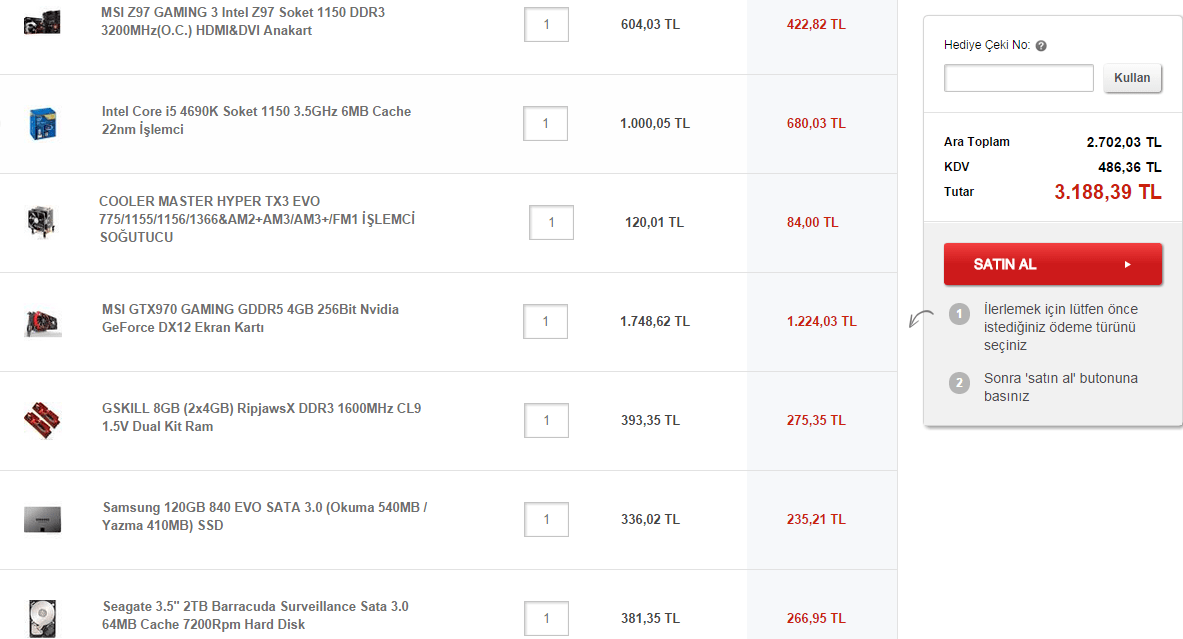Open the MSI GTX970 GAMING product link
The width and height of the screenshot is (1183, 639).
[250, 318]
